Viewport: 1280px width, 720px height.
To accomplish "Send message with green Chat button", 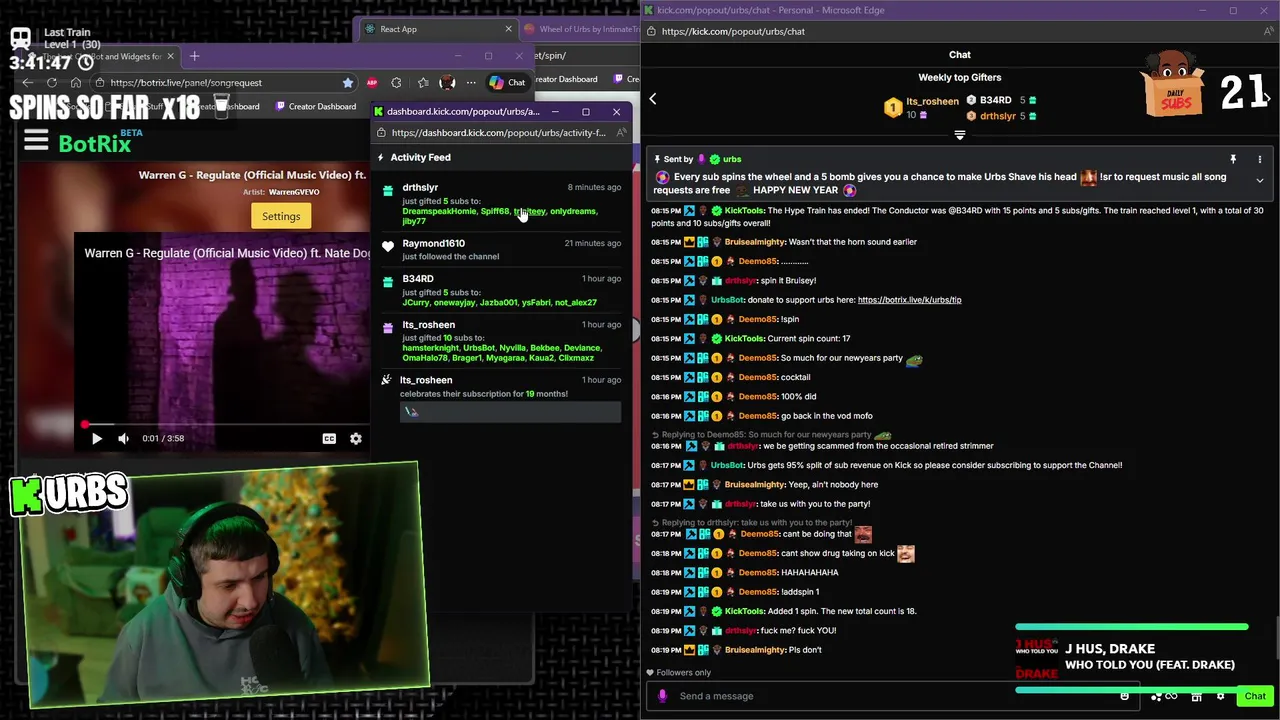I will point(1255,696).
